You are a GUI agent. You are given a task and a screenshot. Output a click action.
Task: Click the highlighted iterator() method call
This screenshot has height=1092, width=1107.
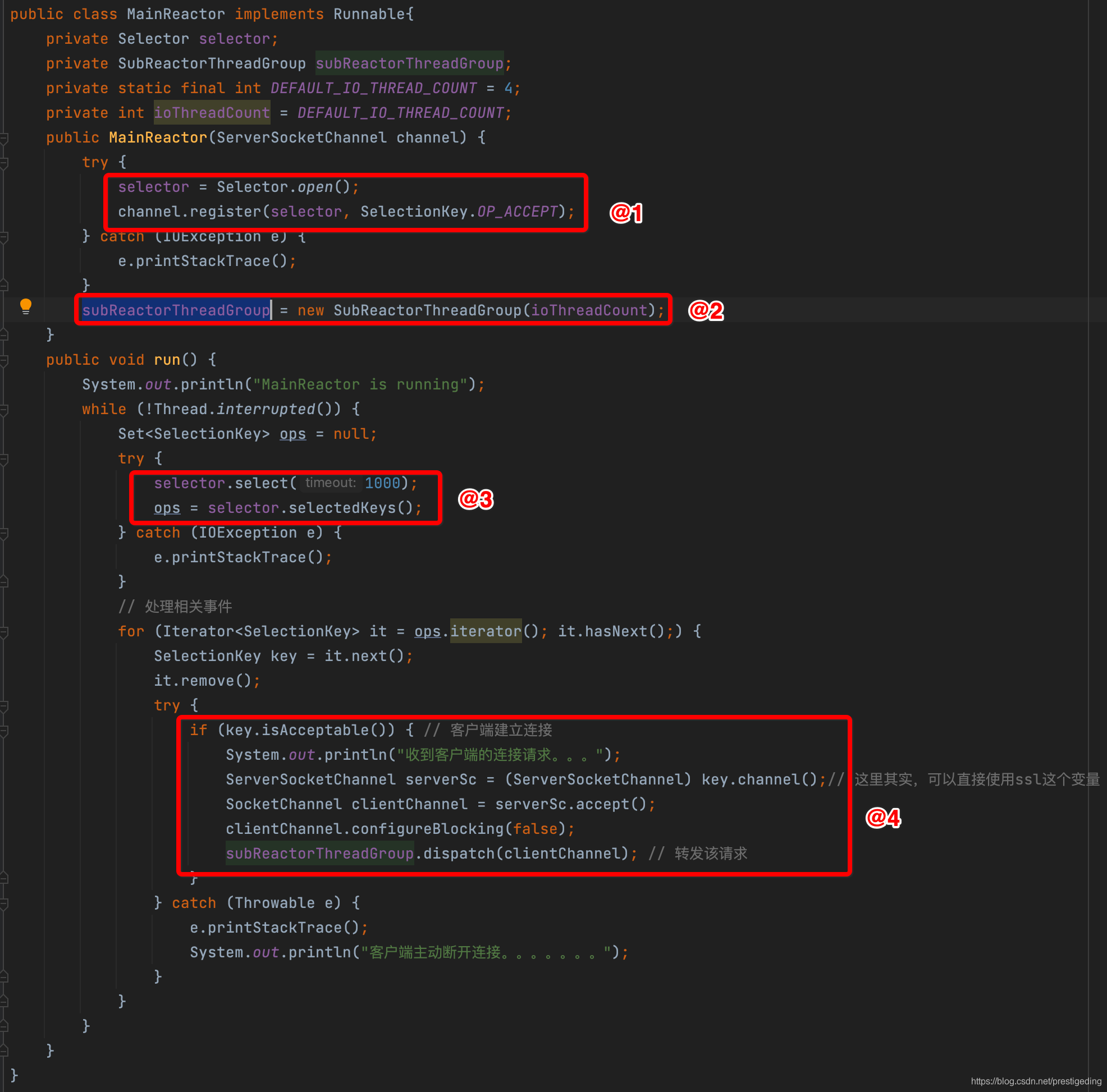[x=486, y=631]
